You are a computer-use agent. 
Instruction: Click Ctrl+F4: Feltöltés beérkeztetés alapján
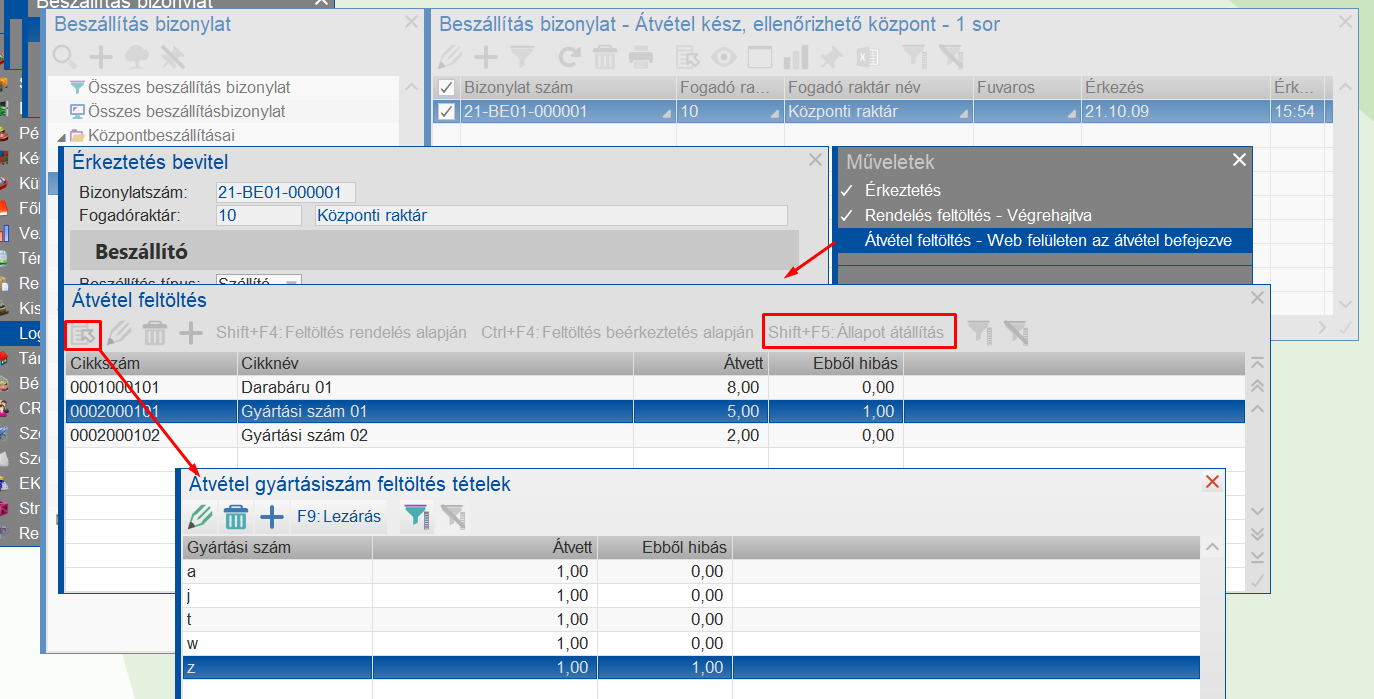617,332
